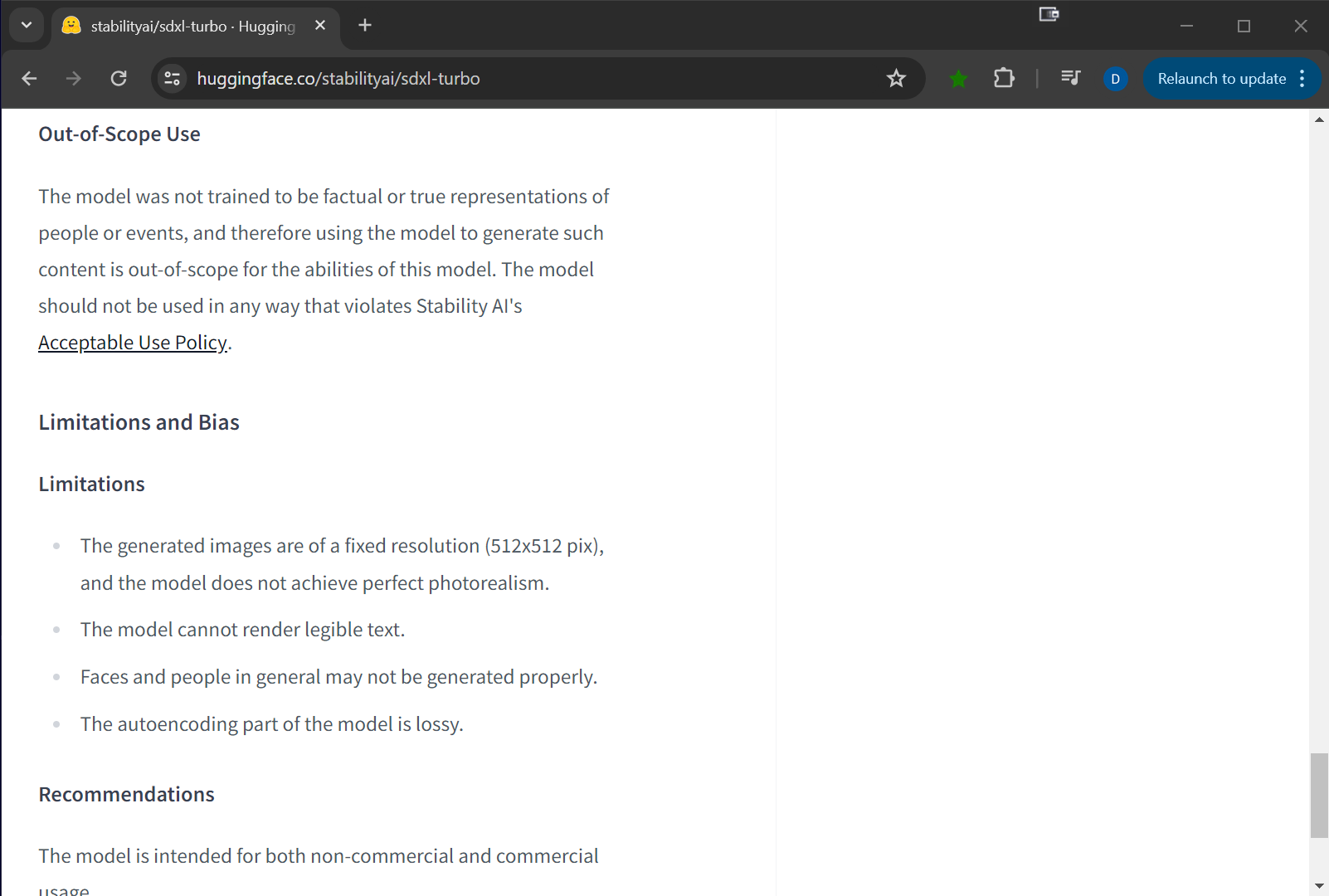Open a new browser tab

coord(365,26)
